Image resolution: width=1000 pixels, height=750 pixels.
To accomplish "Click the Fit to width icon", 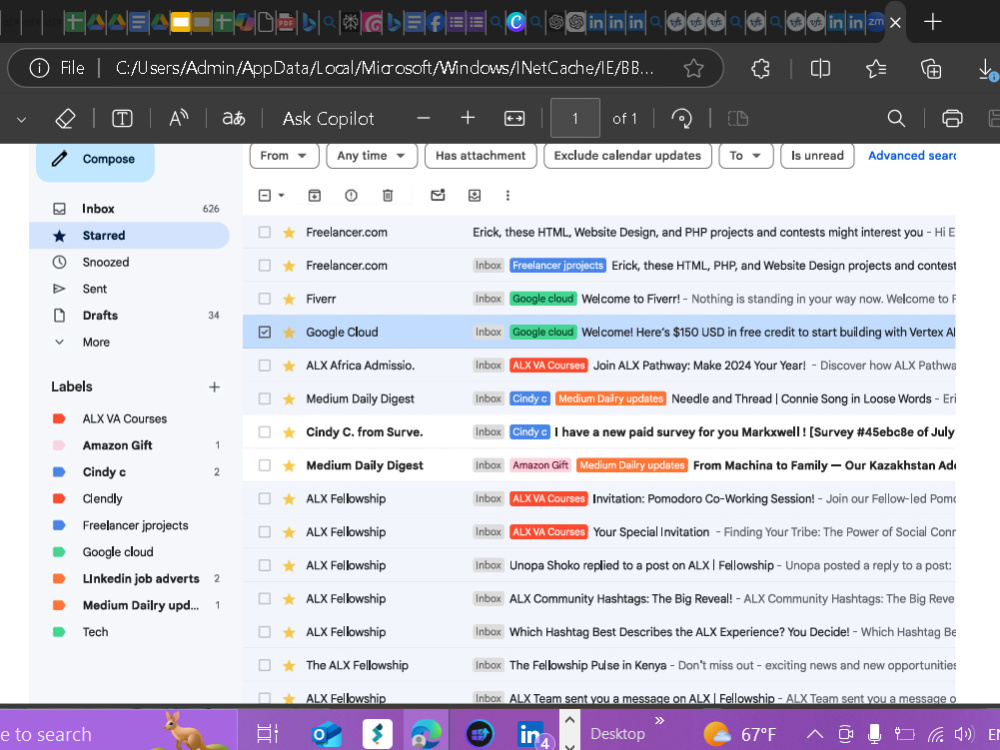I will pos(514,119).
